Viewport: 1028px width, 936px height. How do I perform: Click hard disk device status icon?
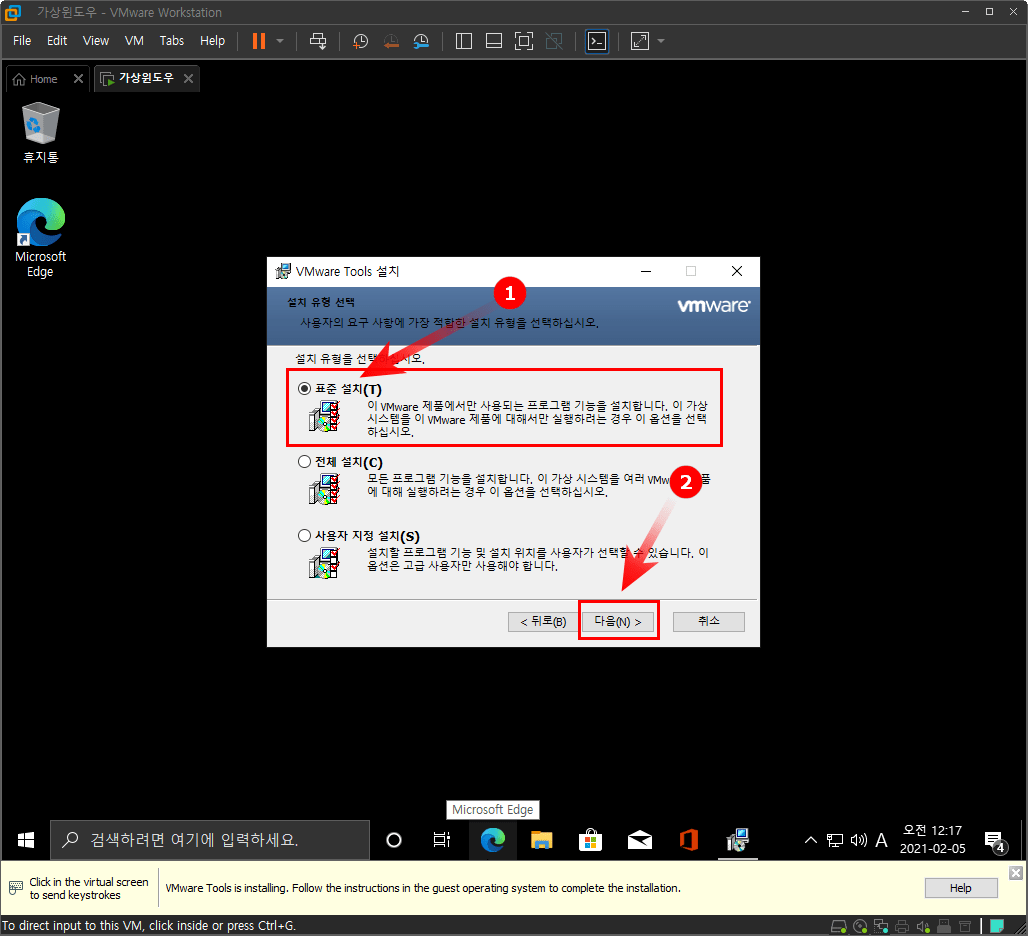tap(839, 926)
